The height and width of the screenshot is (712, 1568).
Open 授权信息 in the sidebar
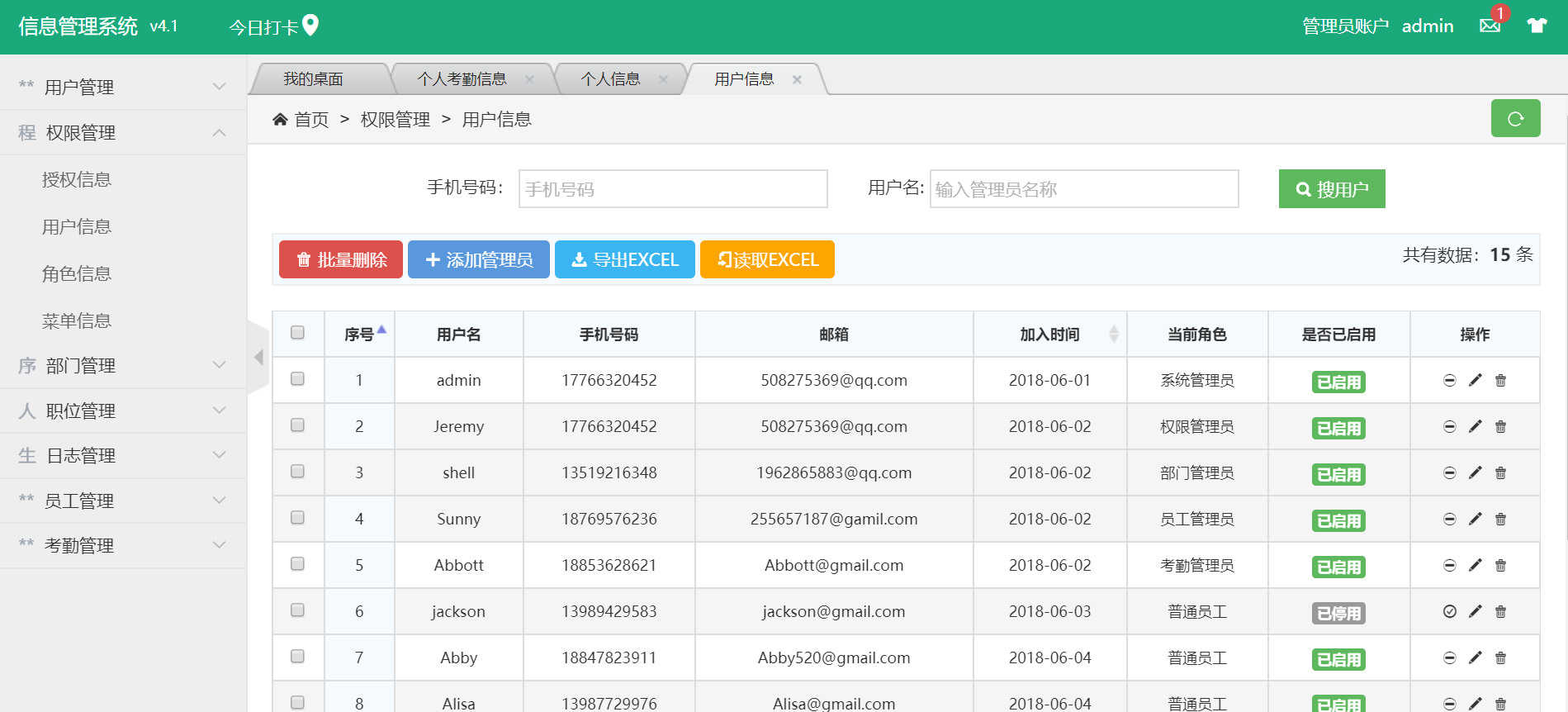(x=77, y=179)
